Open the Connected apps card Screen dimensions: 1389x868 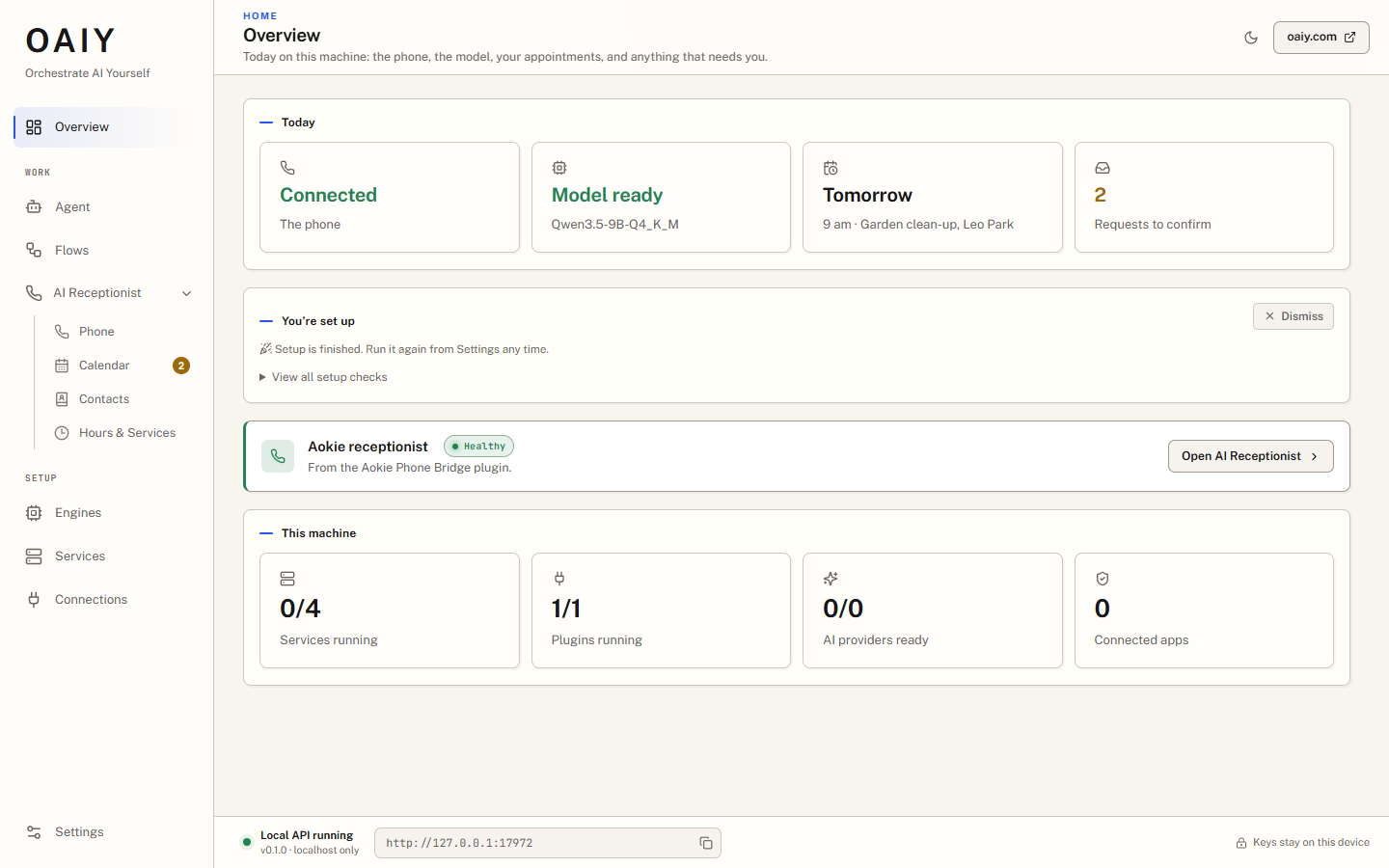tap(1204, 610)
